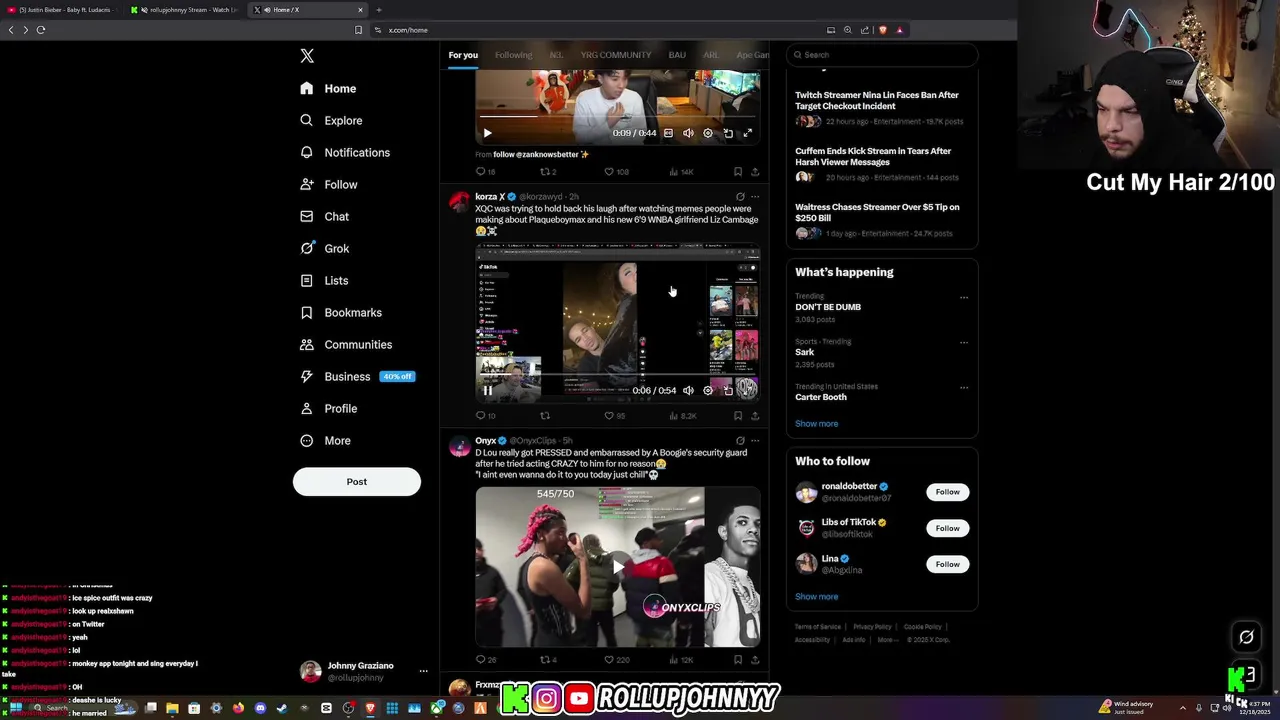Open account menu next to Johnny Graziano
Screen dimensions: 1280x720
coord(423,671)
